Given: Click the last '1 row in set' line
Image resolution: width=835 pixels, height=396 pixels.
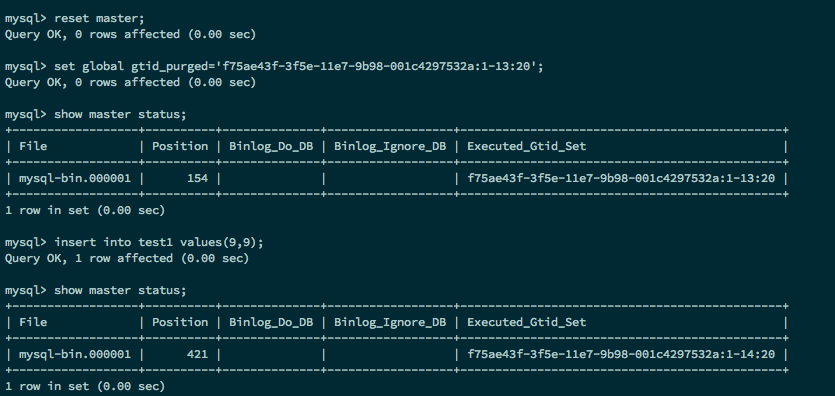Looking at the screenshot, I should [85, 386].
